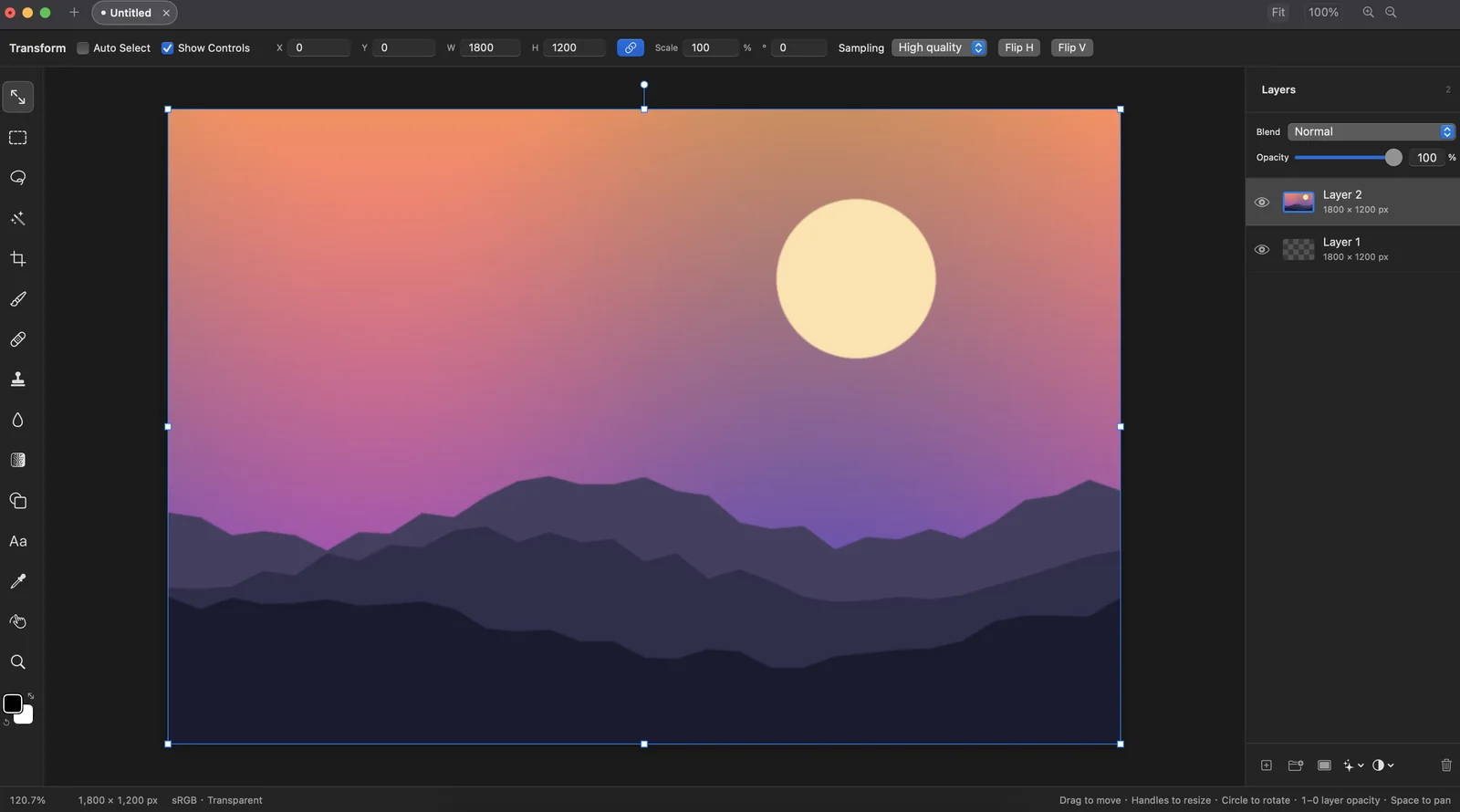This screenshot has height=812, width=1460.
Task: Set zoom to 100% button
Action: tap(1323, 13)
